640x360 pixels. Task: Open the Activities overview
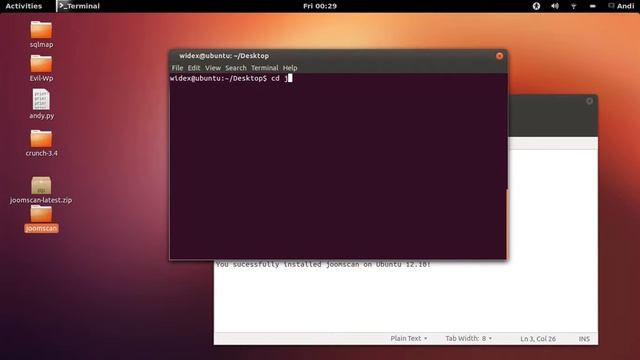click(24, 6)
